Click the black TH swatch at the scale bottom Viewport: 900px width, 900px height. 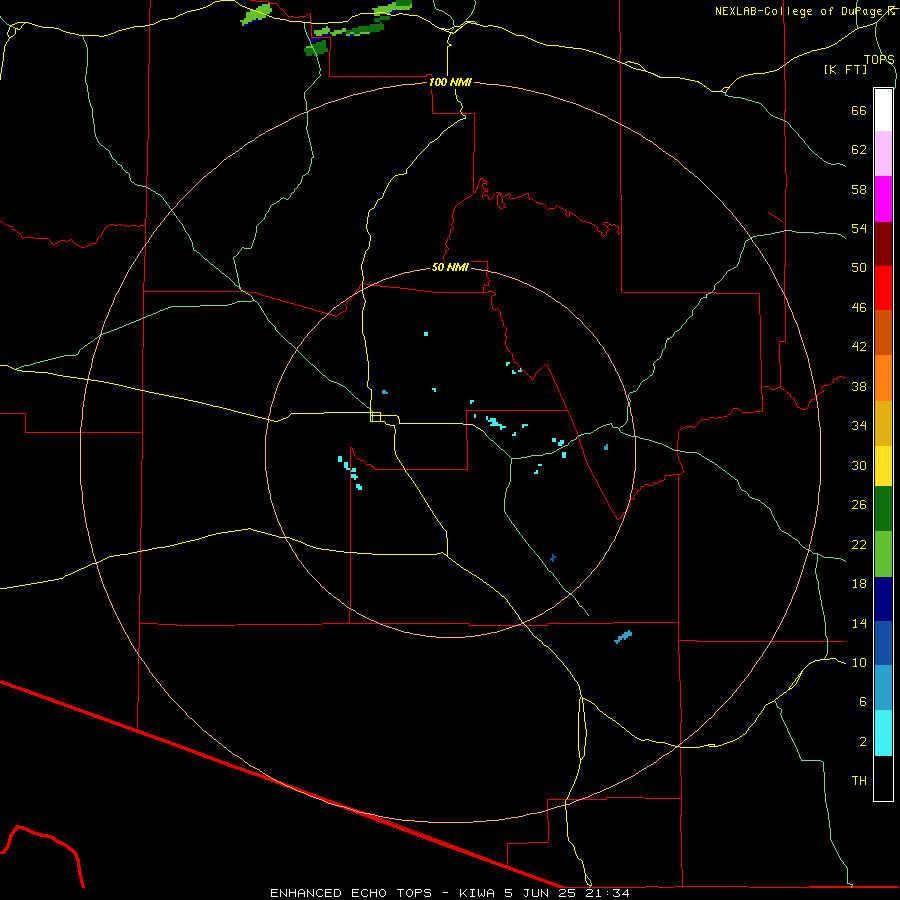point(883,778)
